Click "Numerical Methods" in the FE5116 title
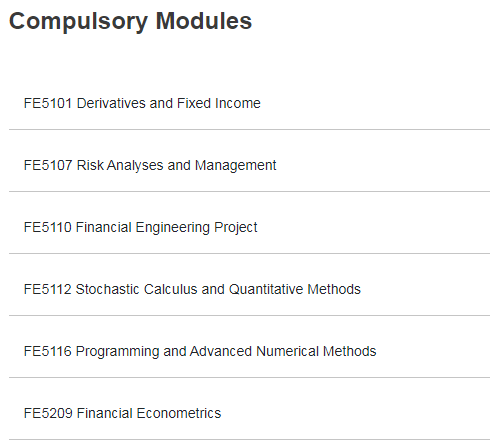Image resolution: width=490 pixels, height=440 pixels. point(316,351)
